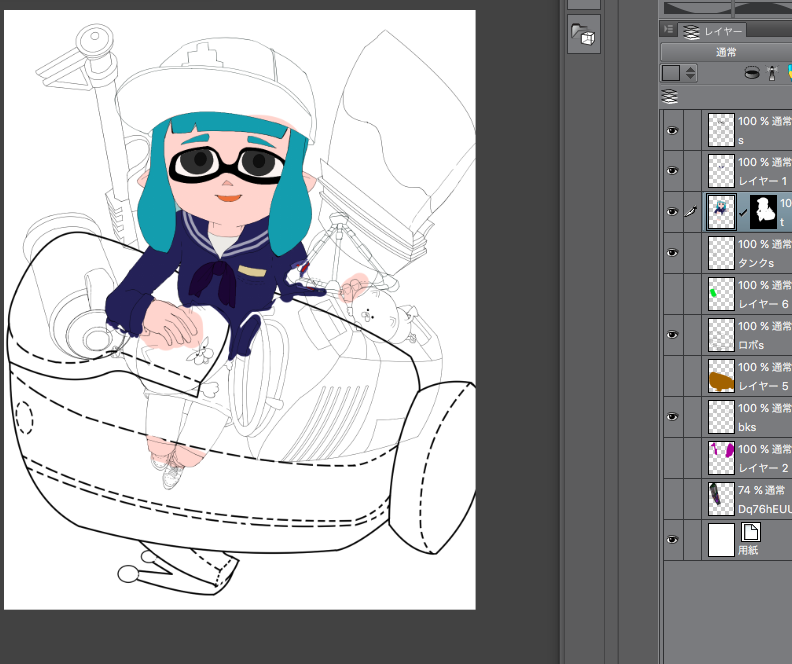Viewport: 792px width, 664px height.
Task: Hide the レイヤー 1 layer
Action: (x=672, y=171)
